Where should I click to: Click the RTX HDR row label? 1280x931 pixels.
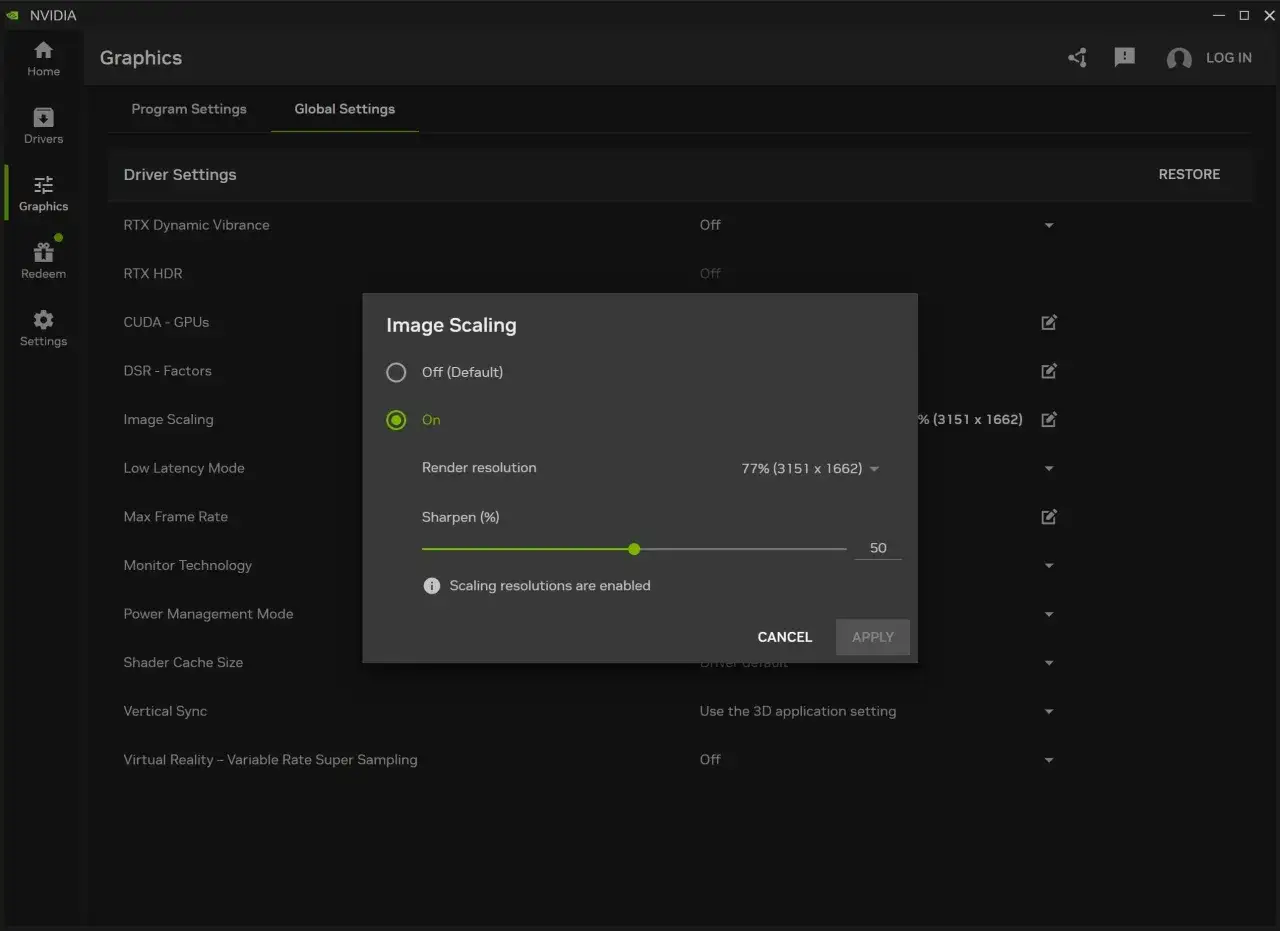[153, 274]
